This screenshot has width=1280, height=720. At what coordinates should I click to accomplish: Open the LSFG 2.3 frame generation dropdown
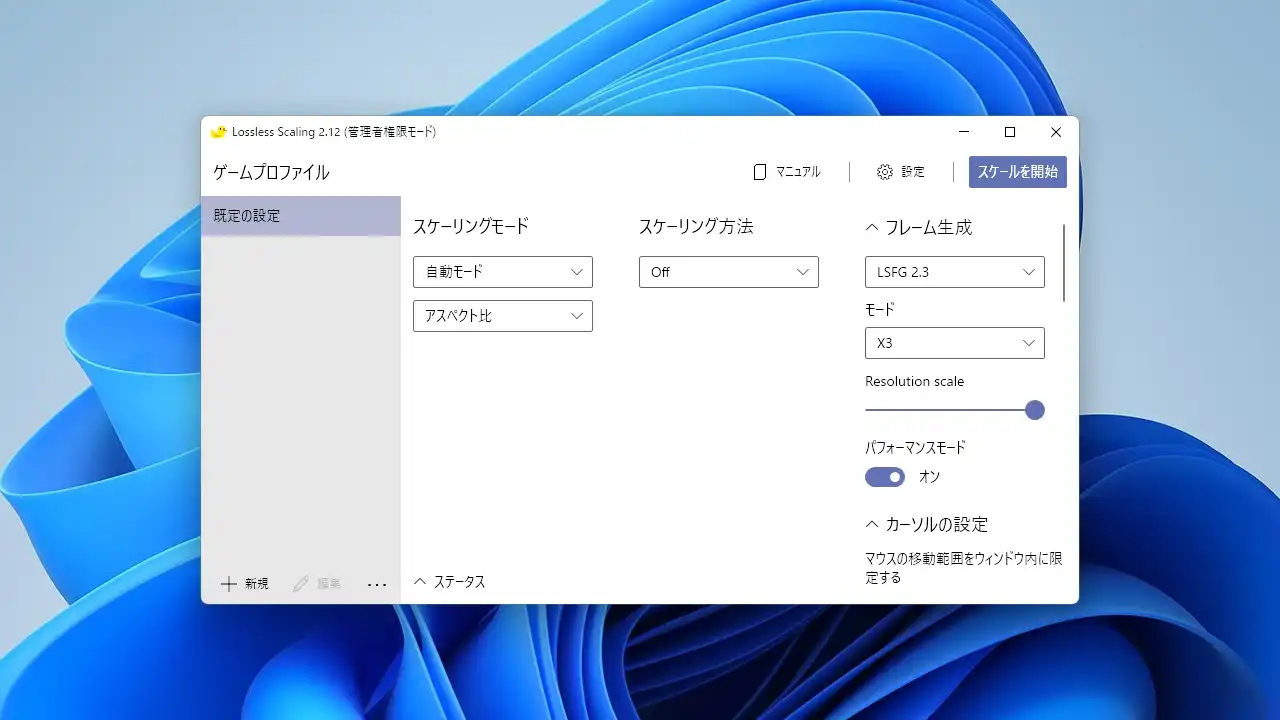(953, 271)
